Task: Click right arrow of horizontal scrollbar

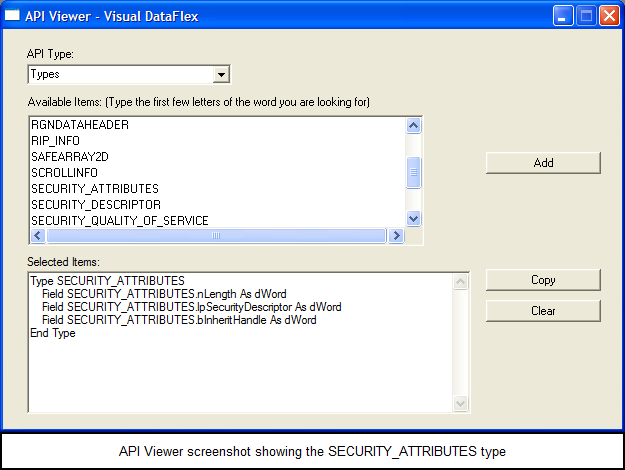Action: tap(395, 236)
